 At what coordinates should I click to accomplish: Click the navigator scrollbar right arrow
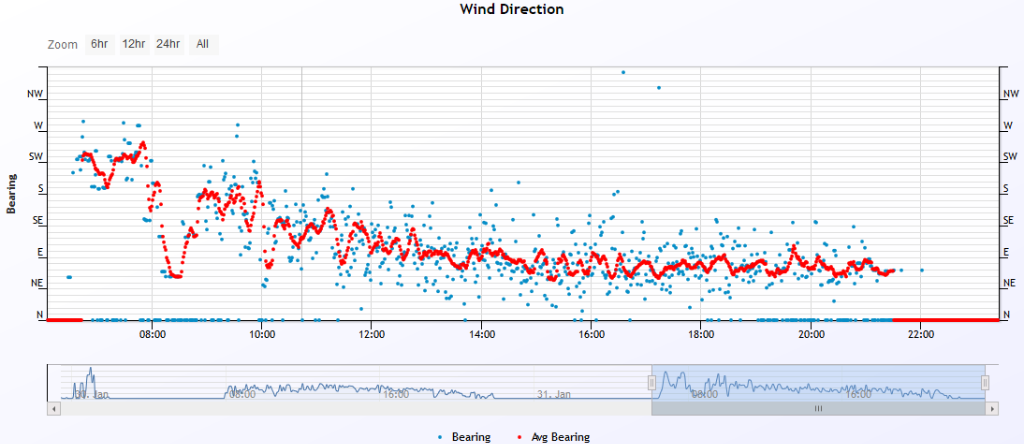pyautogui.click(x=993, y=409)
